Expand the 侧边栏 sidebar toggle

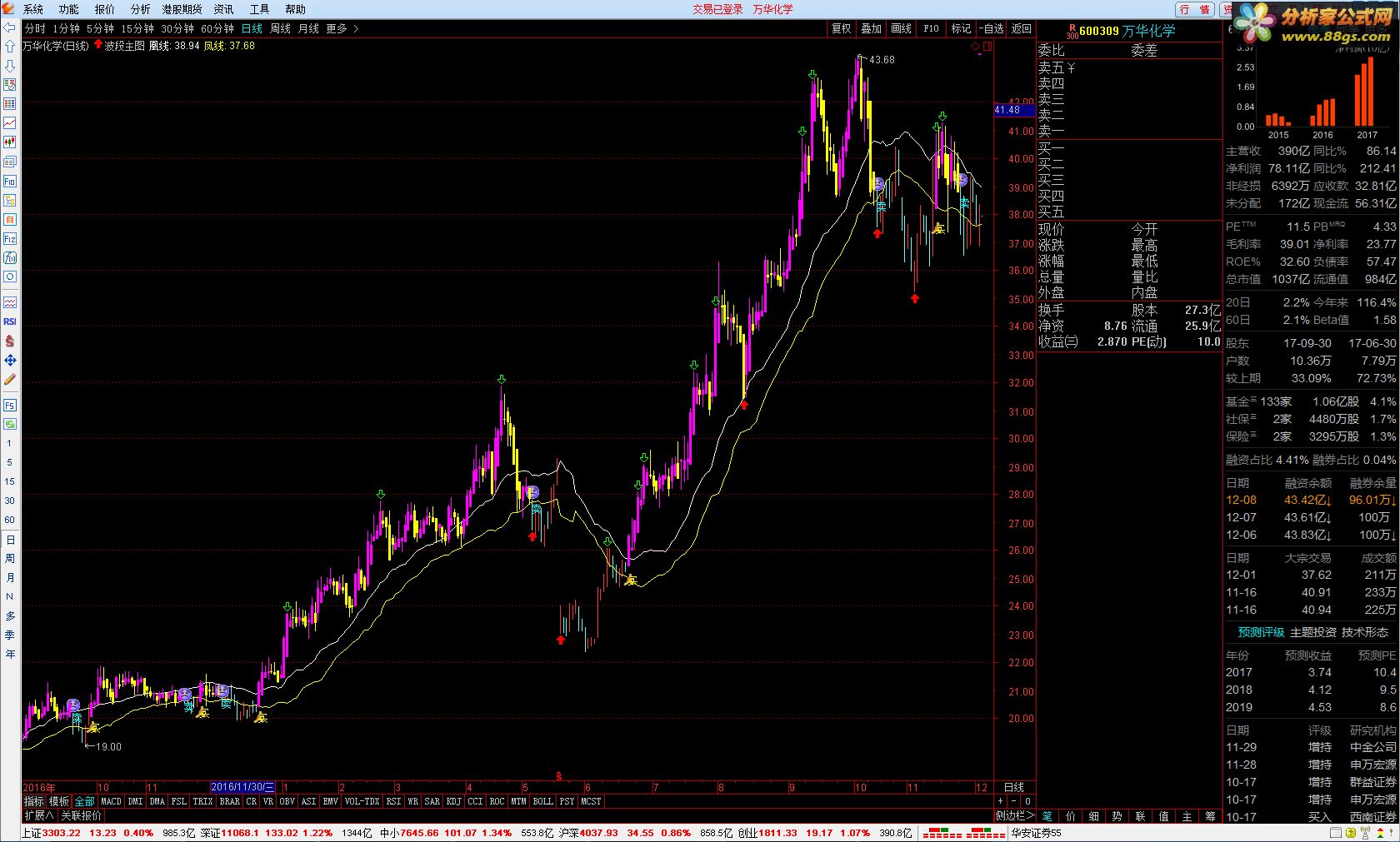[1014, 815]
